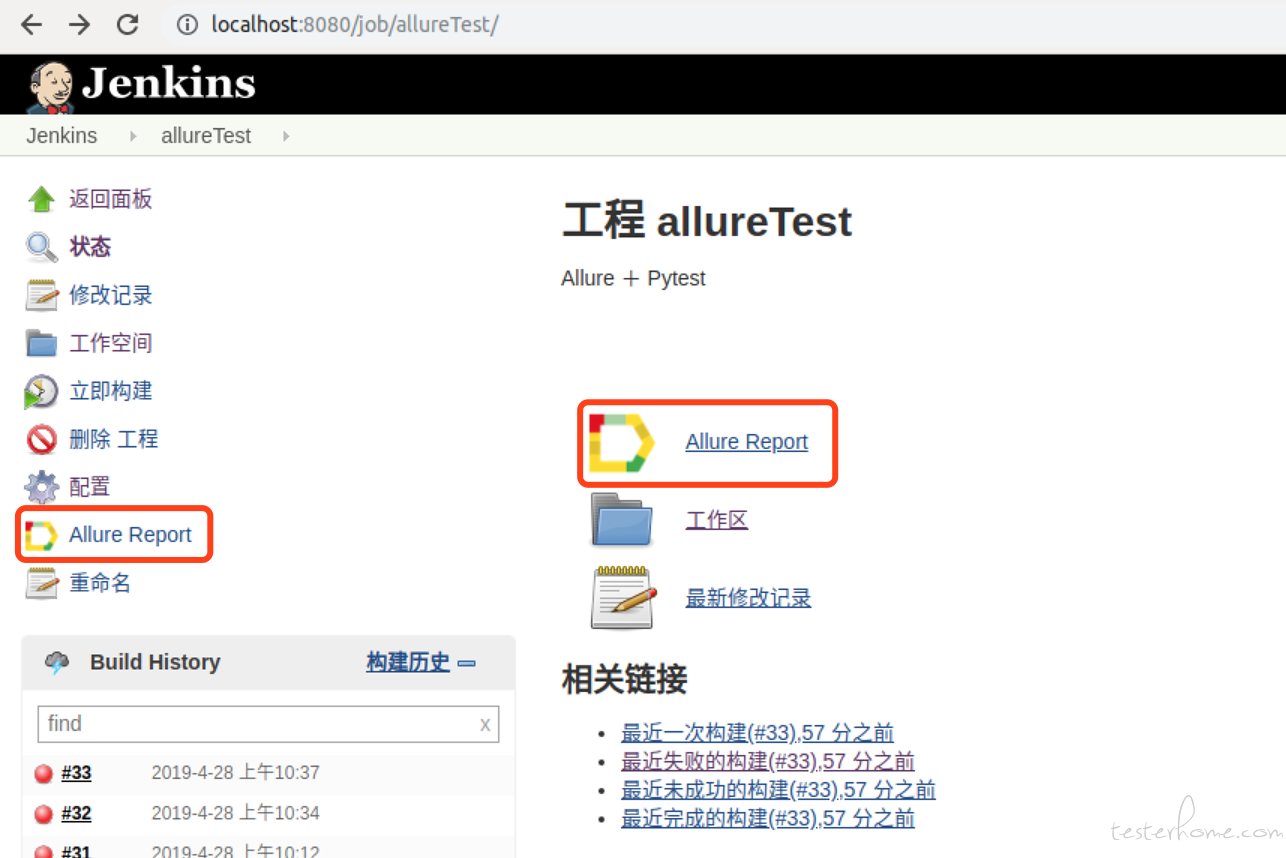1286x858 pixels.
Task: Click the large 最新修改记录 notepad icon
Action: 621,598
